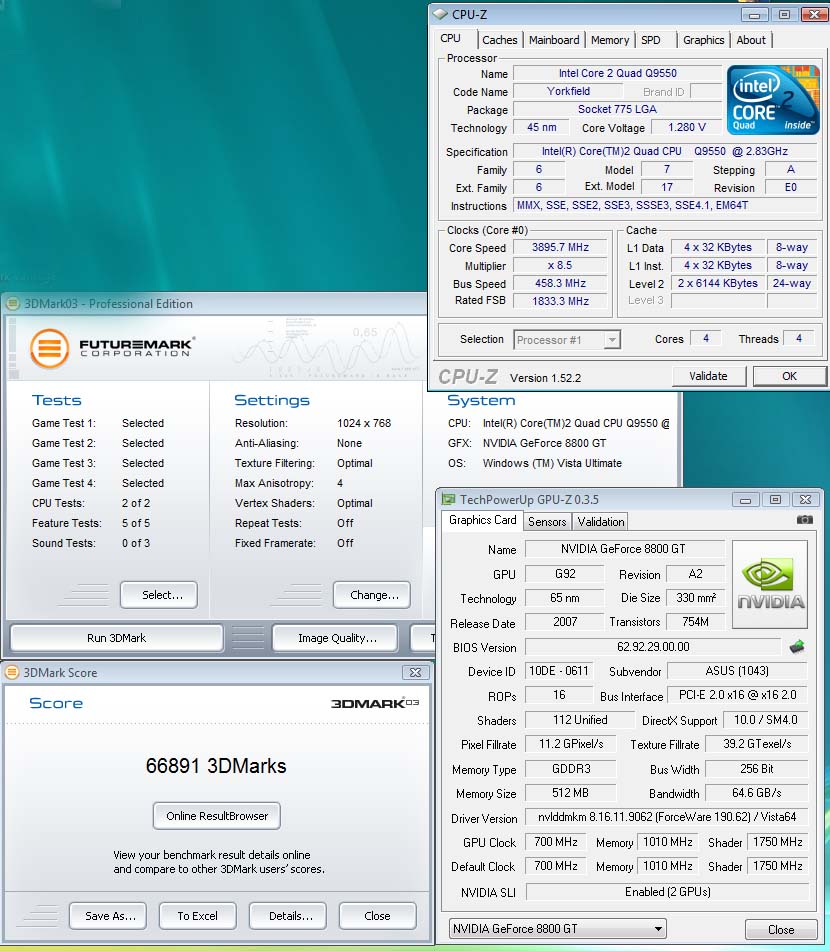Click the CPU-Z Version 1.52.2 text
The width and height of the screenshot is (830, 951).
tap(545, 378)
